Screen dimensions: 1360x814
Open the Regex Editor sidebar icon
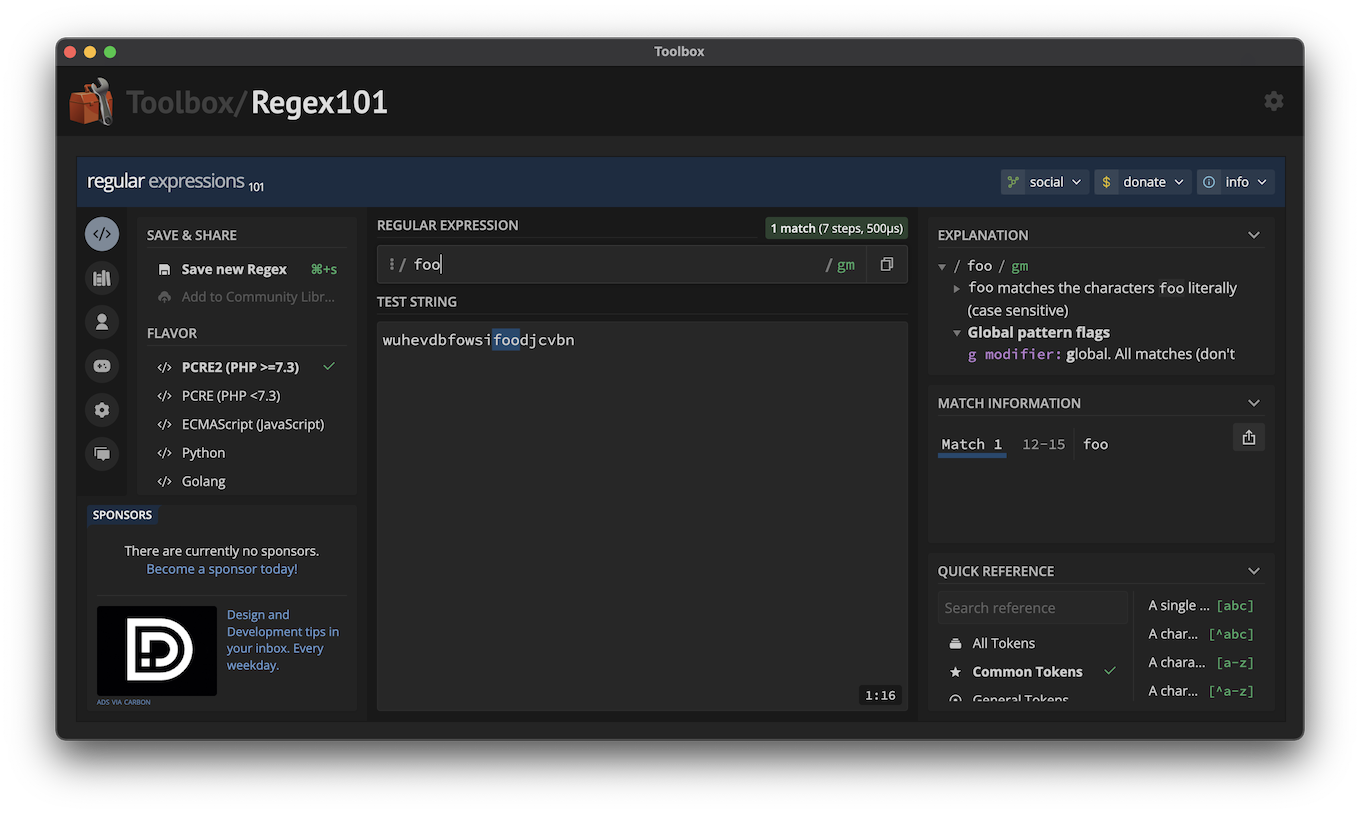pos(102,234)
